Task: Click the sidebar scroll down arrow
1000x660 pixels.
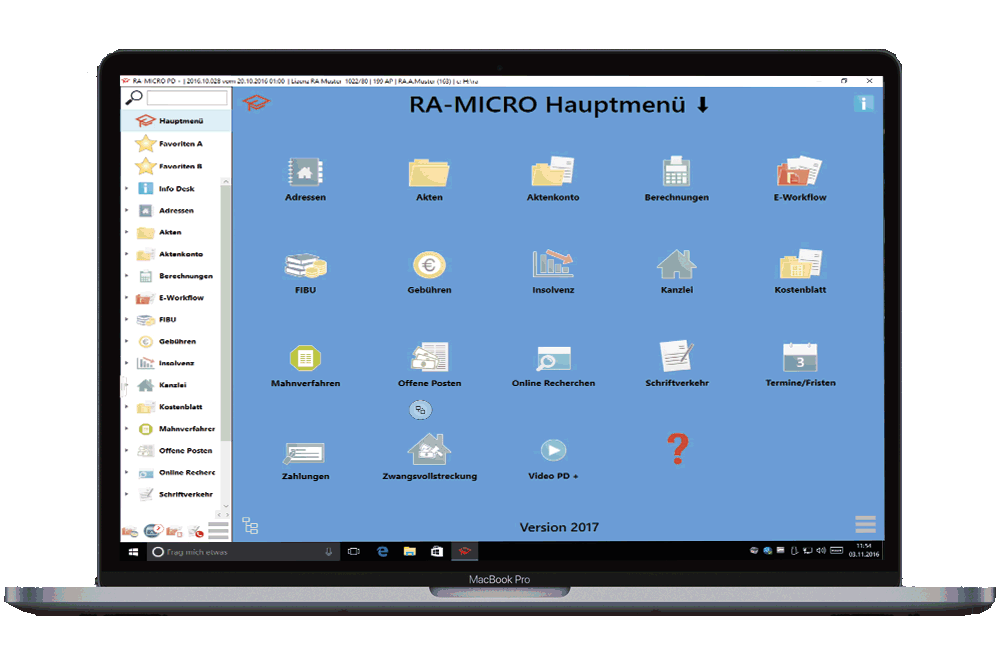Action: click(225, 506)
